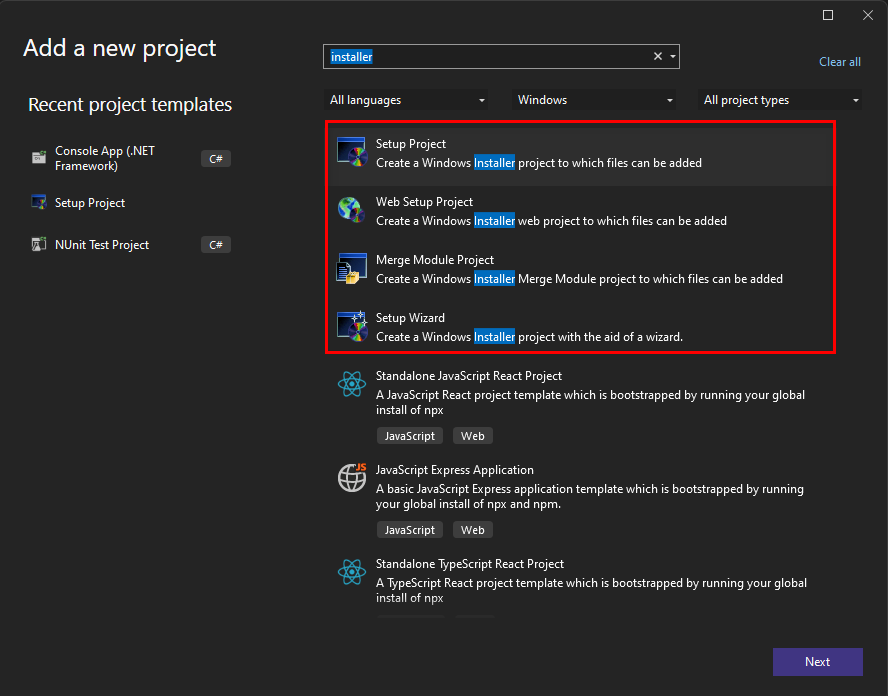Open the All project types dropdown
This screenshot has width=888, height=696.
780,100
